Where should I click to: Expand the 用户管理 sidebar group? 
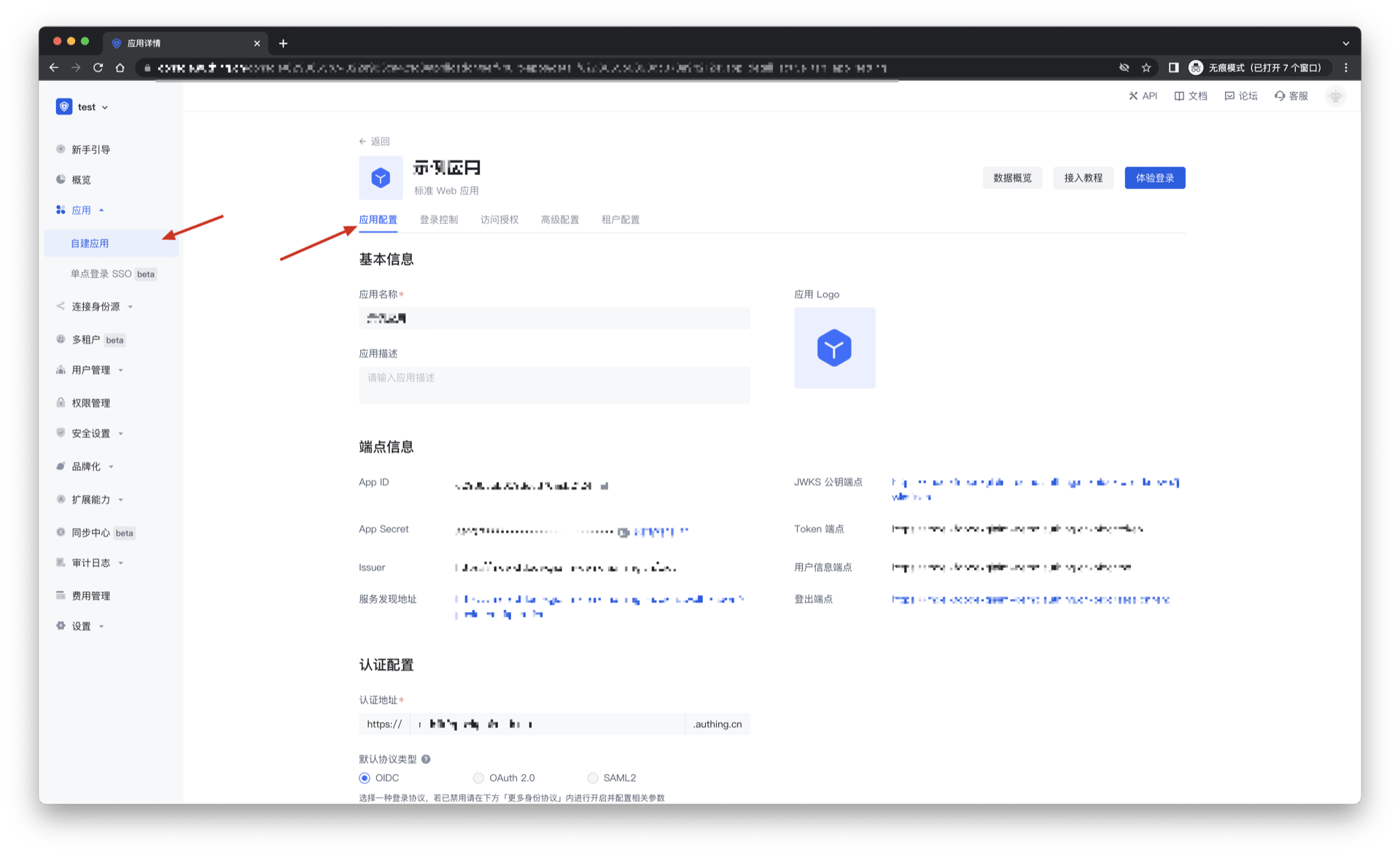click(90, 370)
